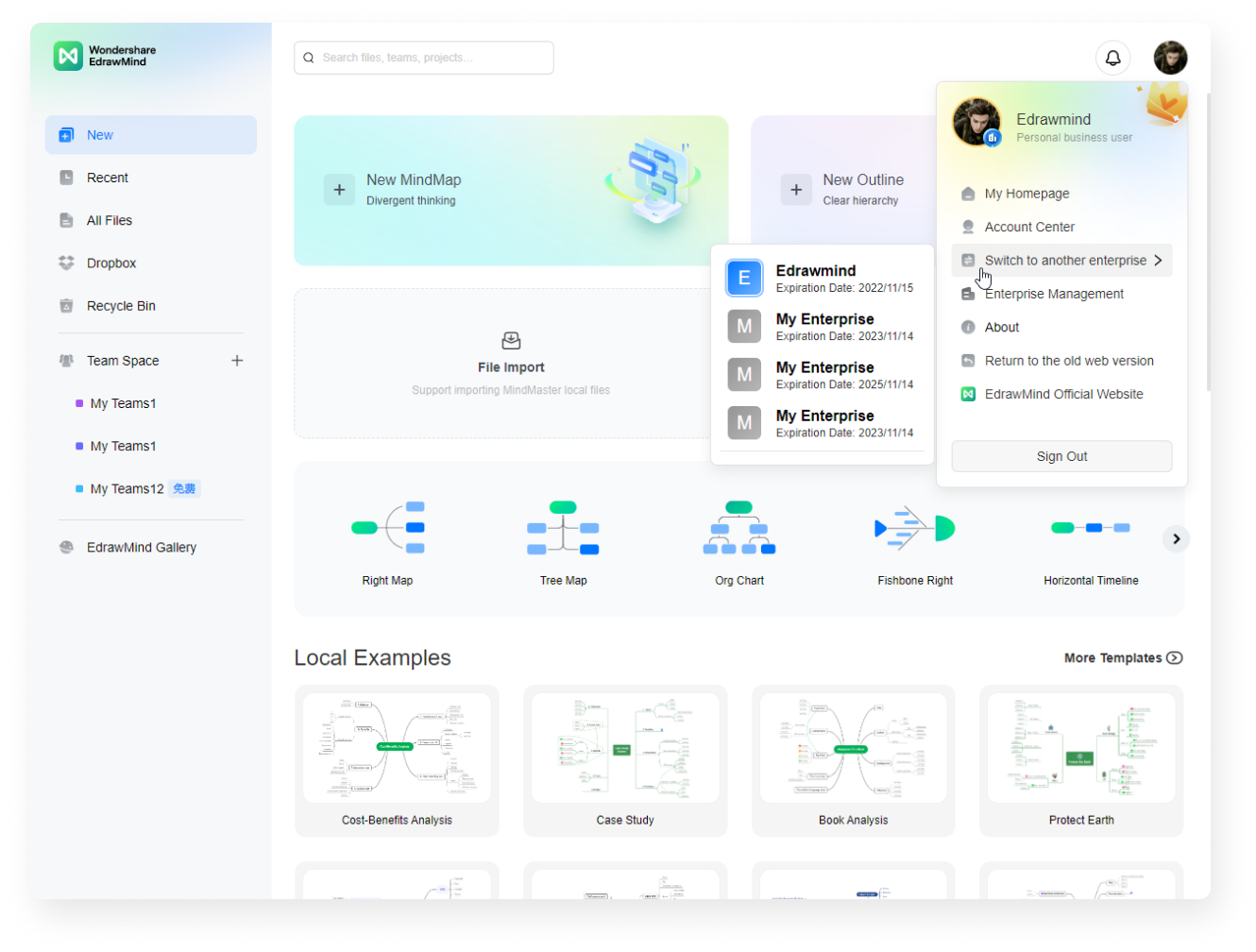Open More Templates link

point(1123,658)
